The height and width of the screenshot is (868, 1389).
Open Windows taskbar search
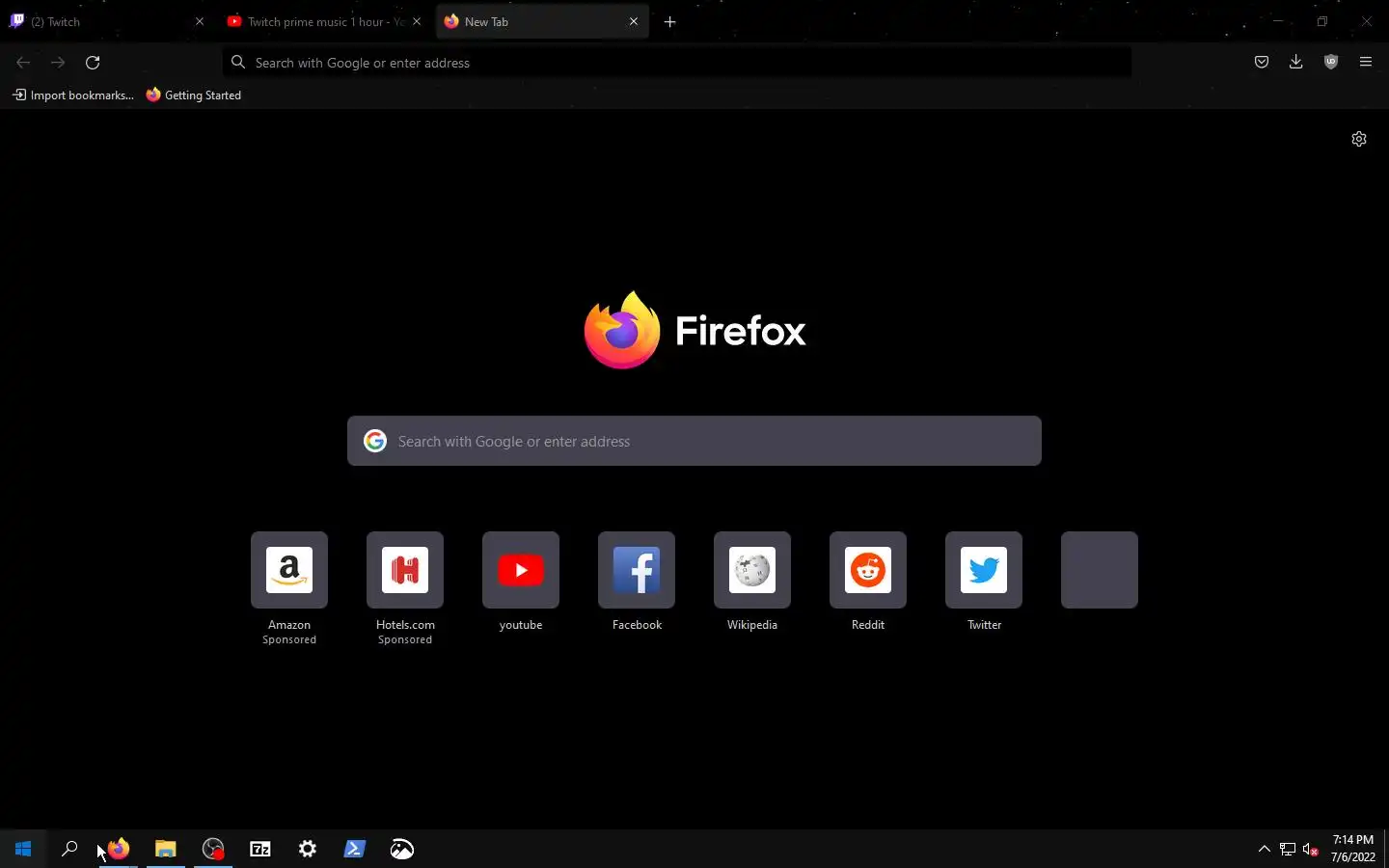[69, 849]
